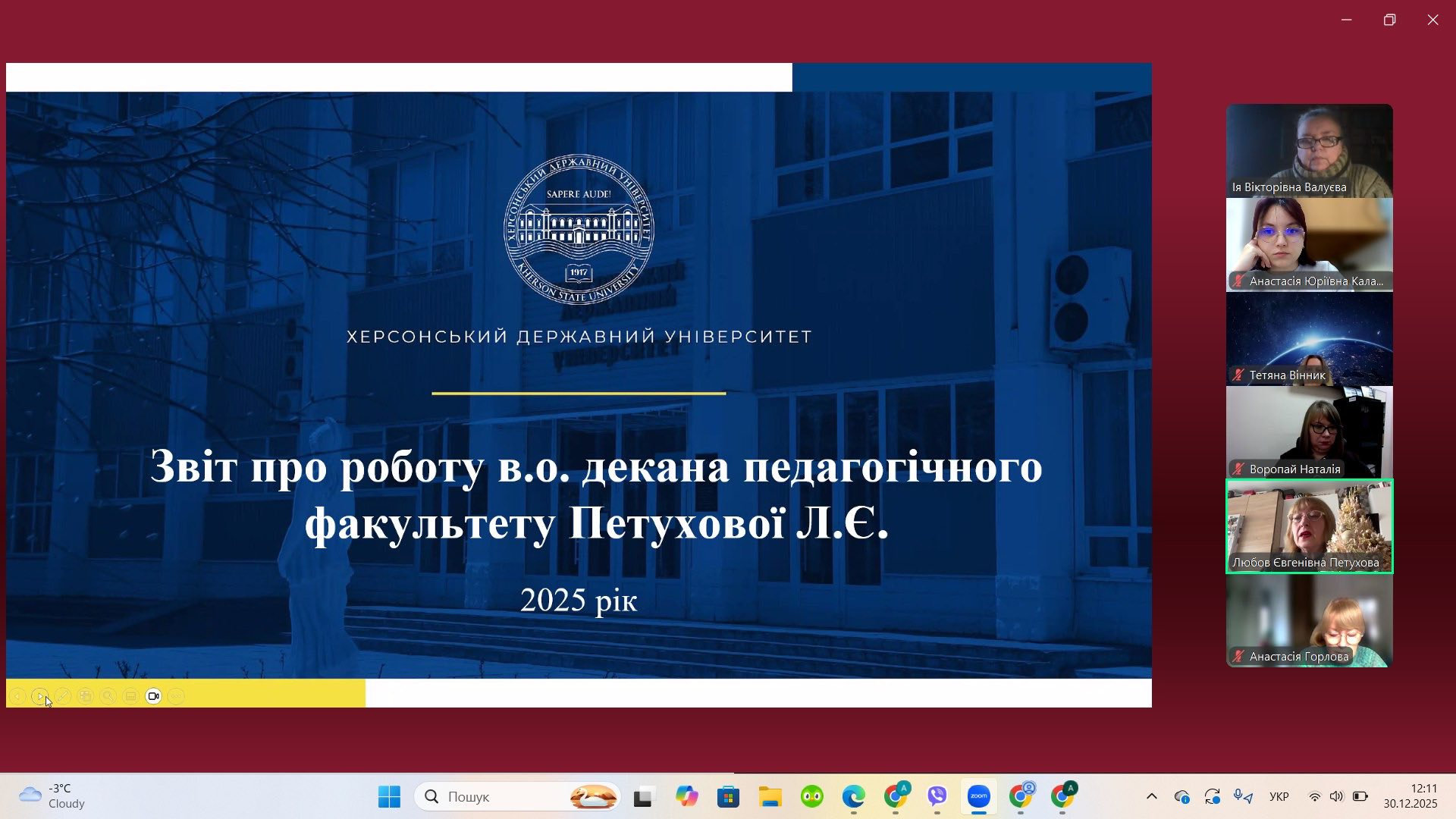This screenshot has width=1456, height=819.
Task: Open File Explorer from the taskbar
Action: 770,796
